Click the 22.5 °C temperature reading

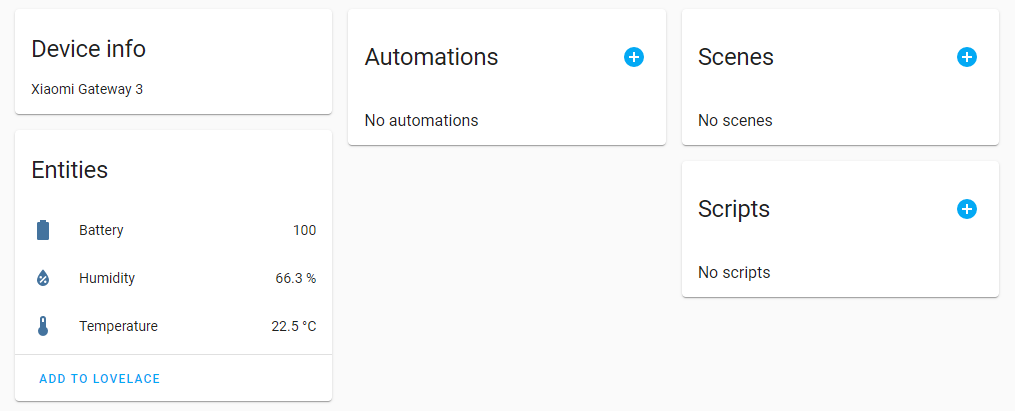coord(293,326)
